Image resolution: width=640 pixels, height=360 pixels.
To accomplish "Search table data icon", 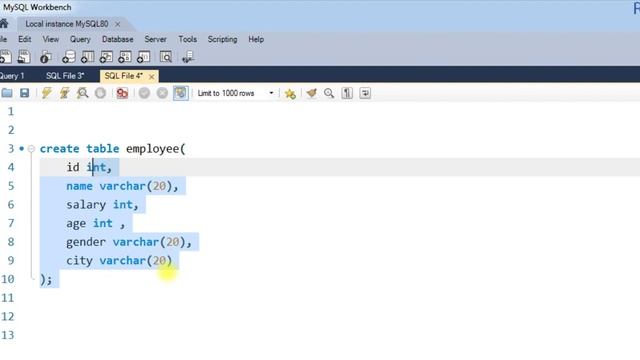I will pyautogui.click(x=166, y=57).
